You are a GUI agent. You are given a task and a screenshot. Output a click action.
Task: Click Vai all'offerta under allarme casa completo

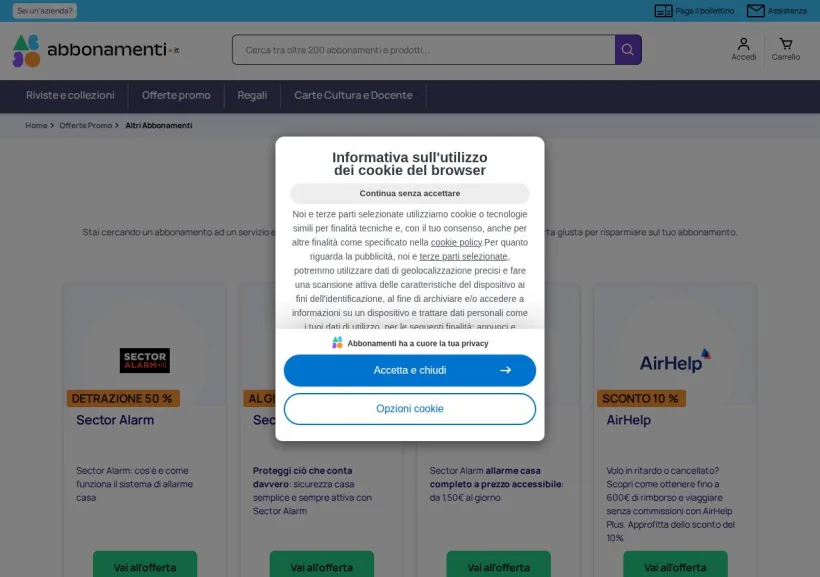(x=498, y=565)
